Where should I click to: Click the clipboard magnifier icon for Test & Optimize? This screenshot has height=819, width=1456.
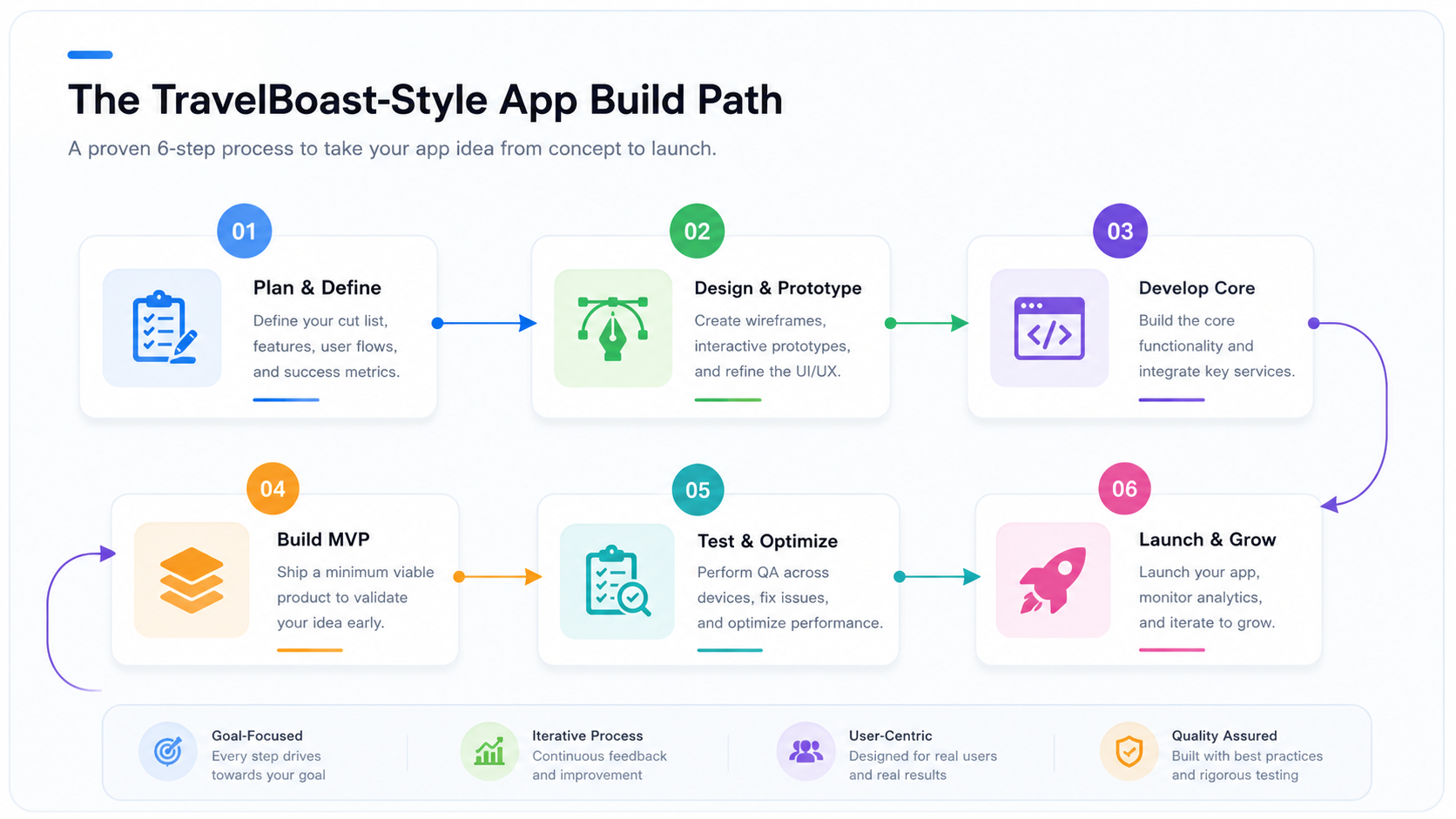point(617,581)
